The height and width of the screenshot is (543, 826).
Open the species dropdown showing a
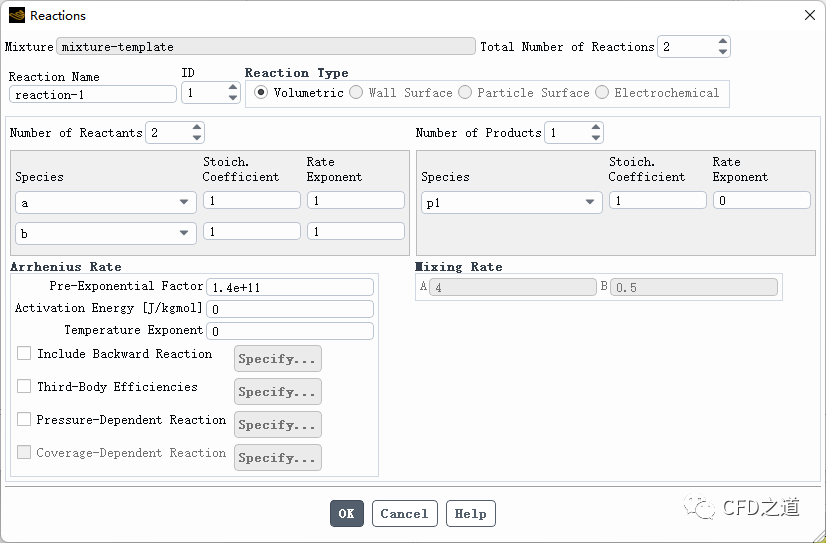point(105,202)
